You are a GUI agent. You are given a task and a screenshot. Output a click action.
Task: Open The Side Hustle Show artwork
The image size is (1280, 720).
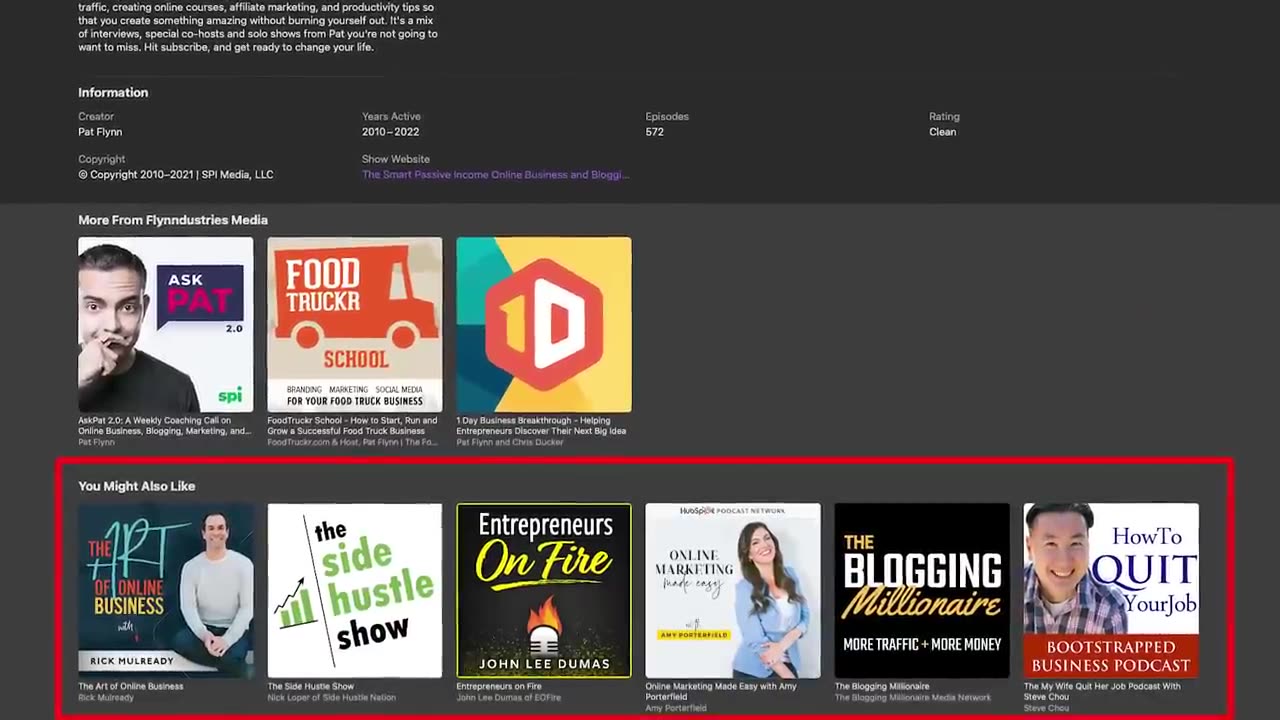point(355,590)
